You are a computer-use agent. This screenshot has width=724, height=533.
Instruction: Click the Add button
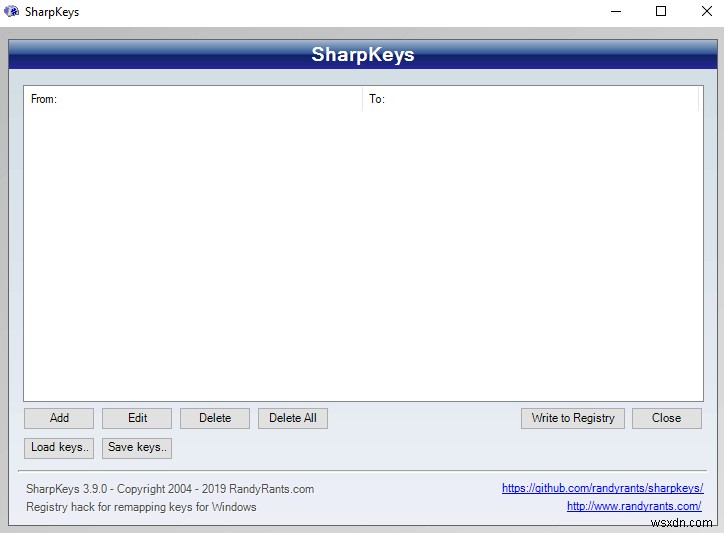[59, 418]
